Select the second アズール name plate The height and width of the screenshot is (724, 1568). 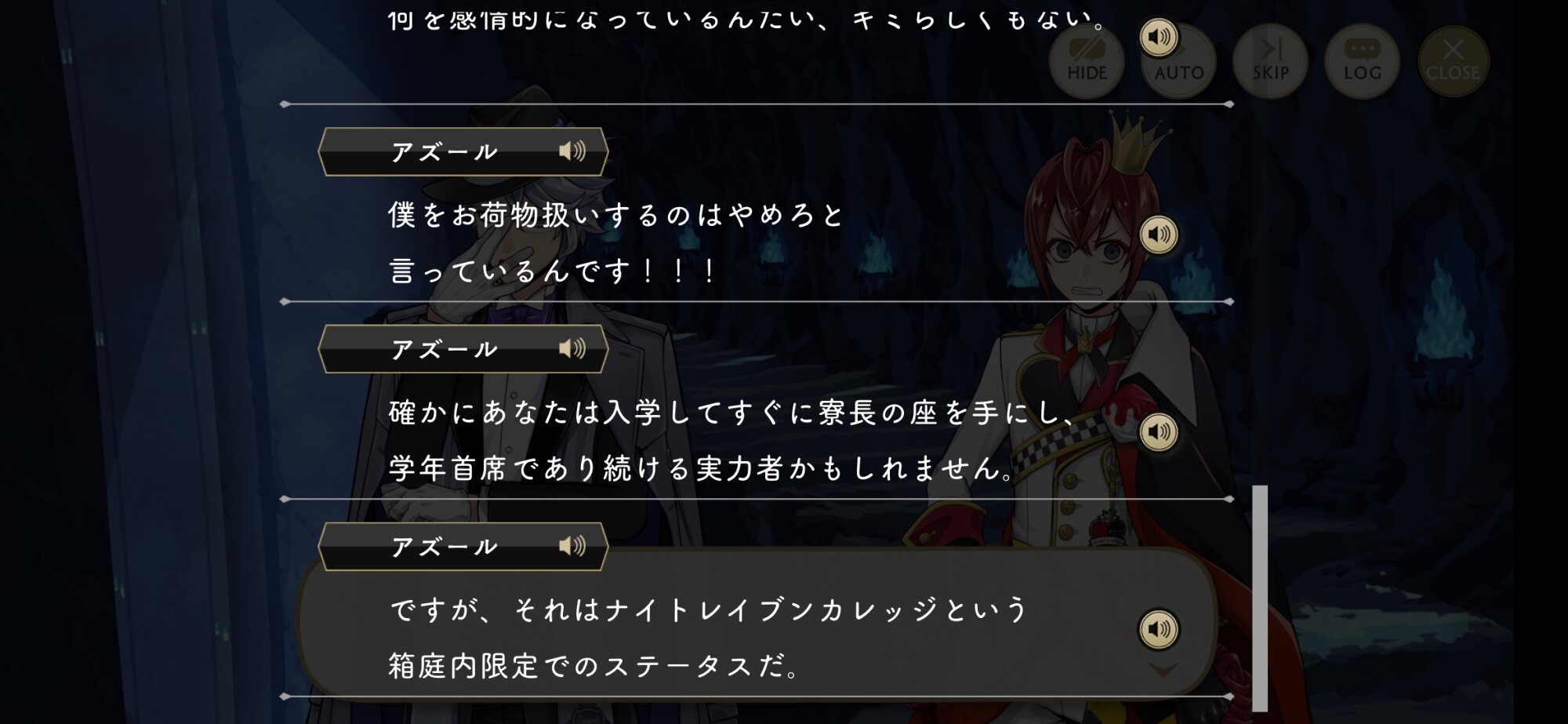[463, 349]
